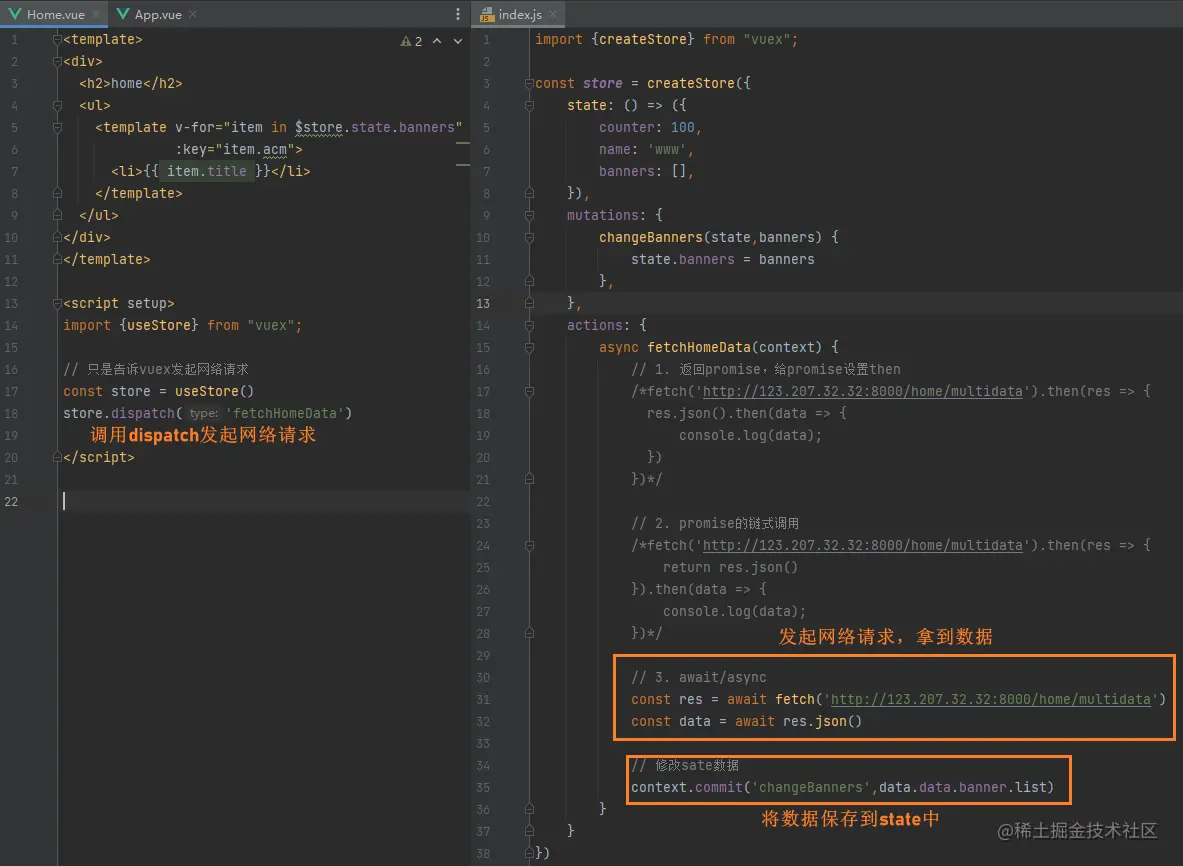
Task: Fold the <ul> element at line 4
Action: pyautogui.click(x=57, y=106)
